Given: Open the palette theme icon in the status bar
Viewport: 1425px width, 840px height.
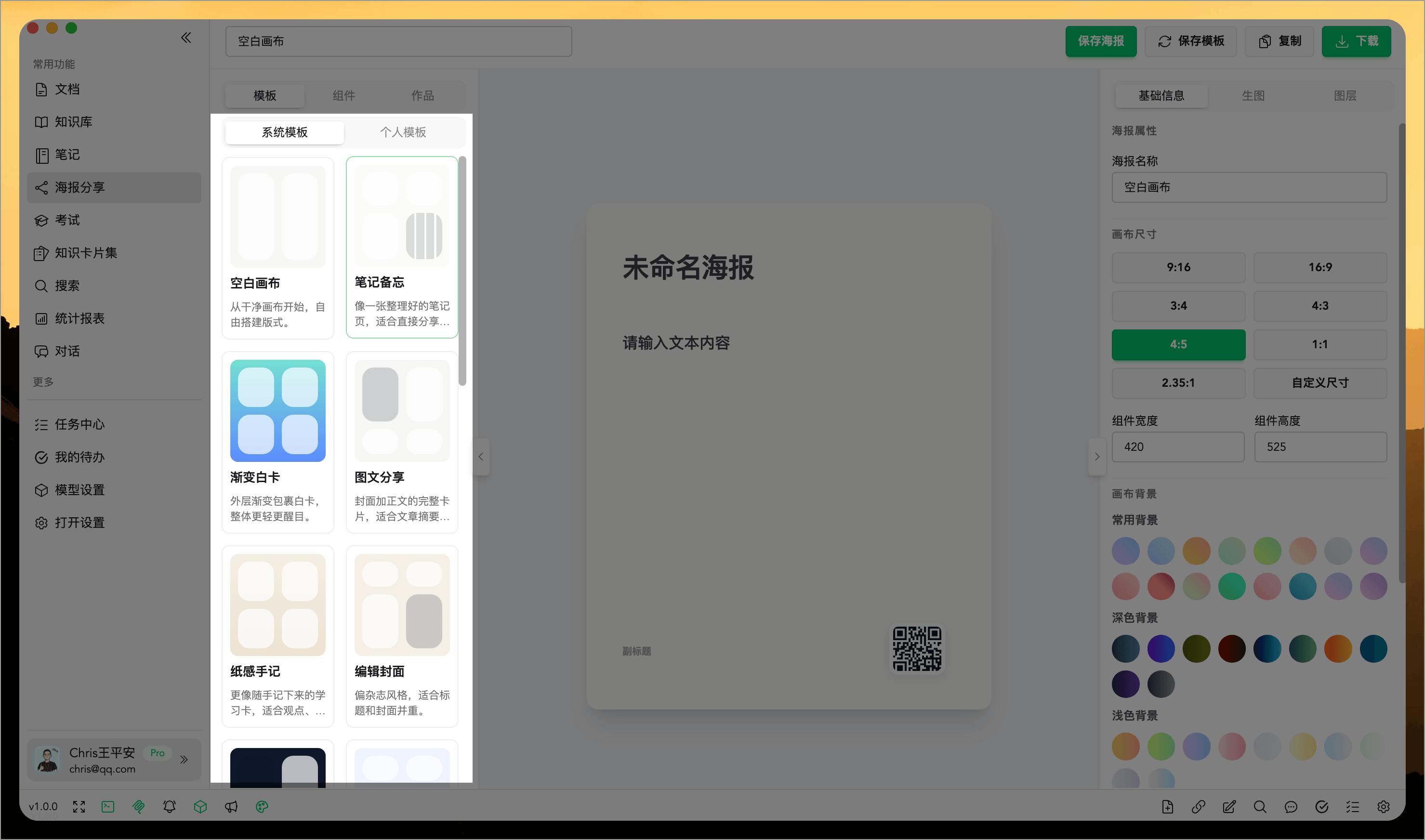Looking at the screenshot, I should point(262,807).
